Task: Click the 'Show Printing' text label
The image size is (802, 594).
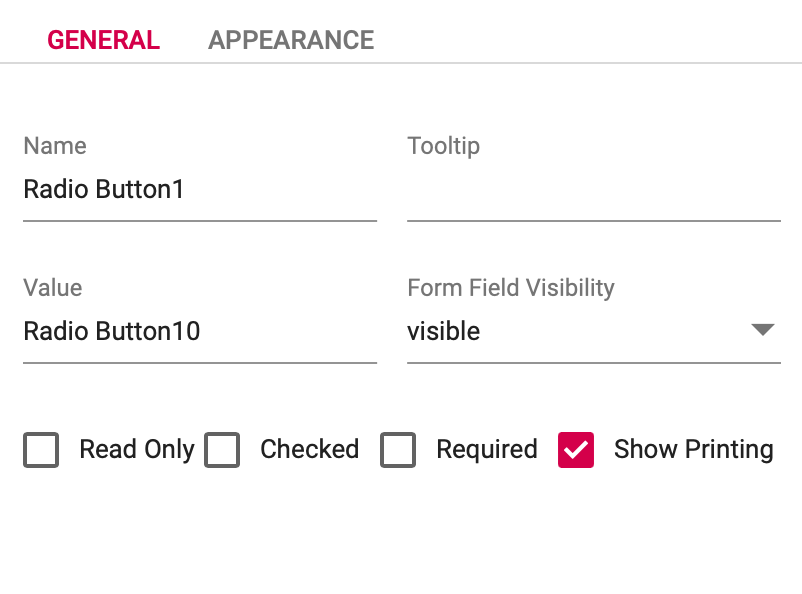Action: click(693, 450)
